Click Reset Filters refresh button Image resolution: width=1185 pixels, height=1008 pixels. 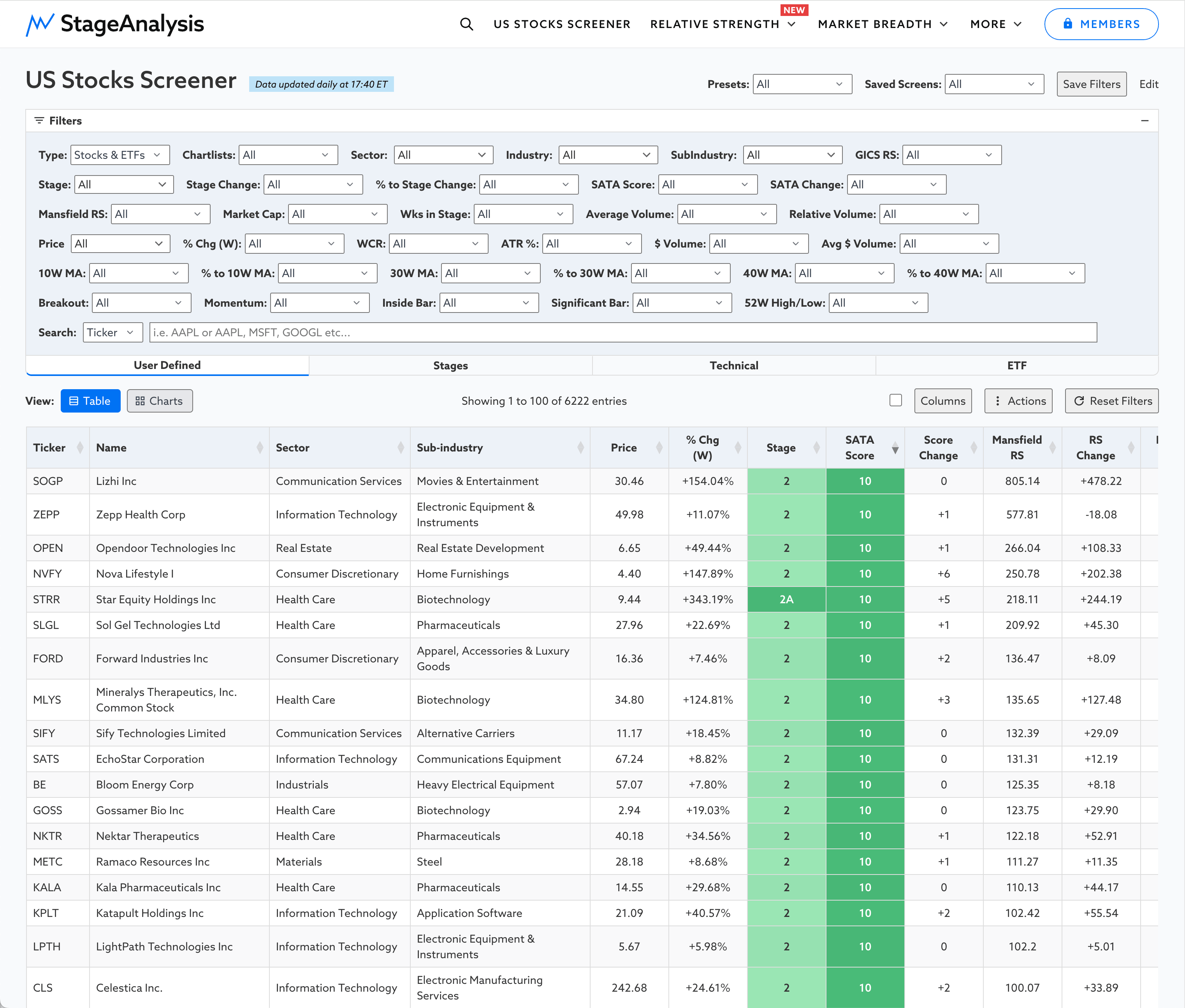pos(1112,401)
